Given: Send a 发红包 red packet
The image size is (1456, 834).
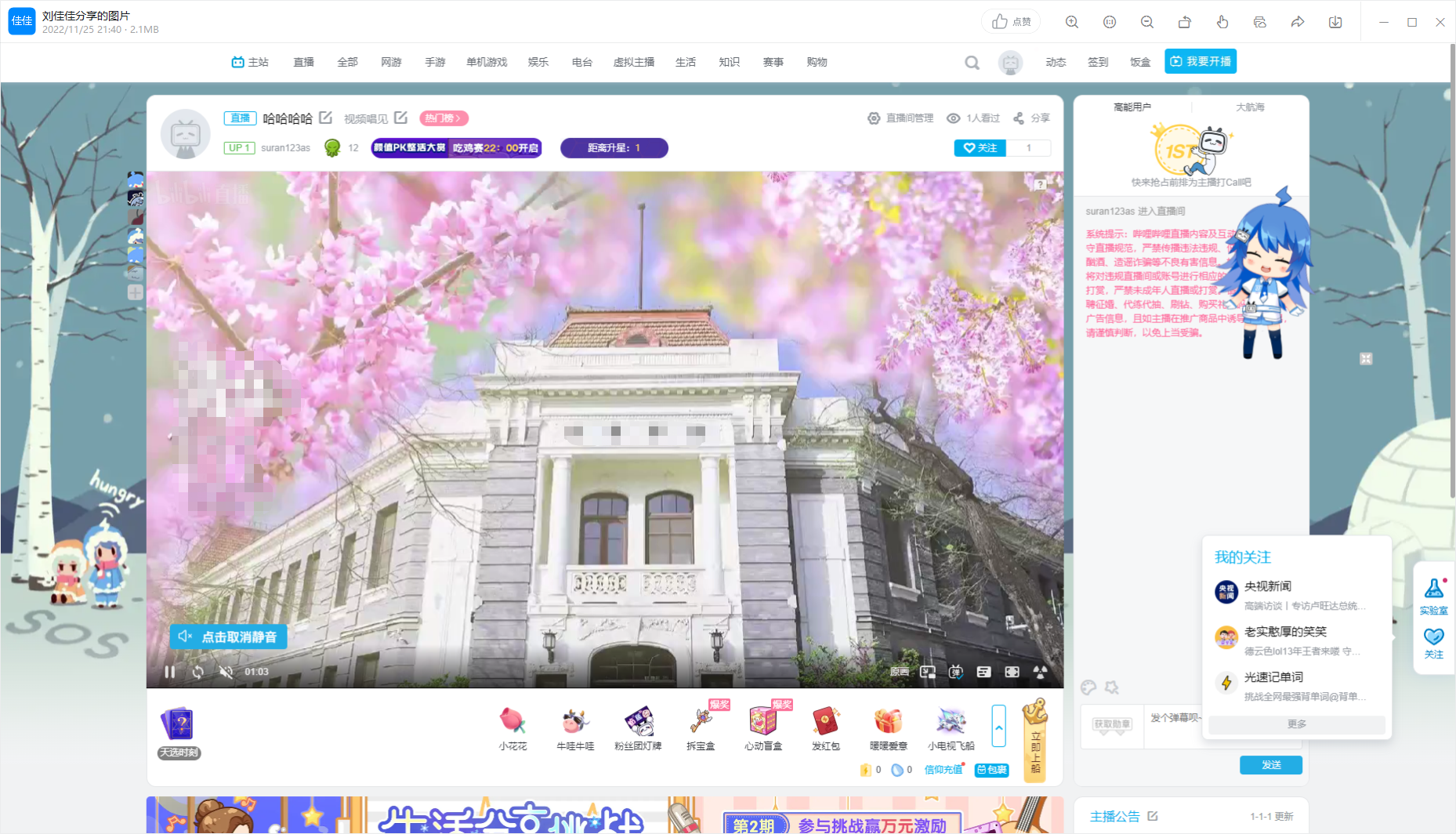Looking at the screenshot, I should pyautogui.click(x=826, y=728).
